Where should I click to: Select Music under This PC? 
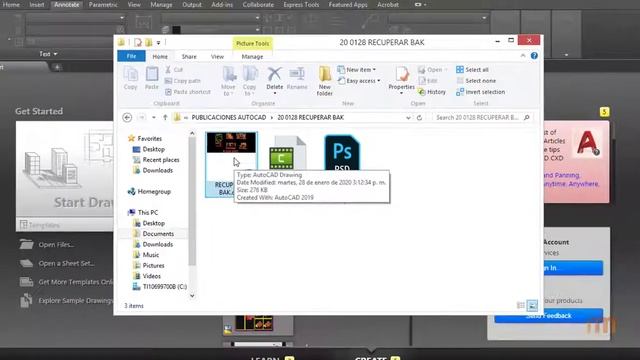[x=146, y=255]
